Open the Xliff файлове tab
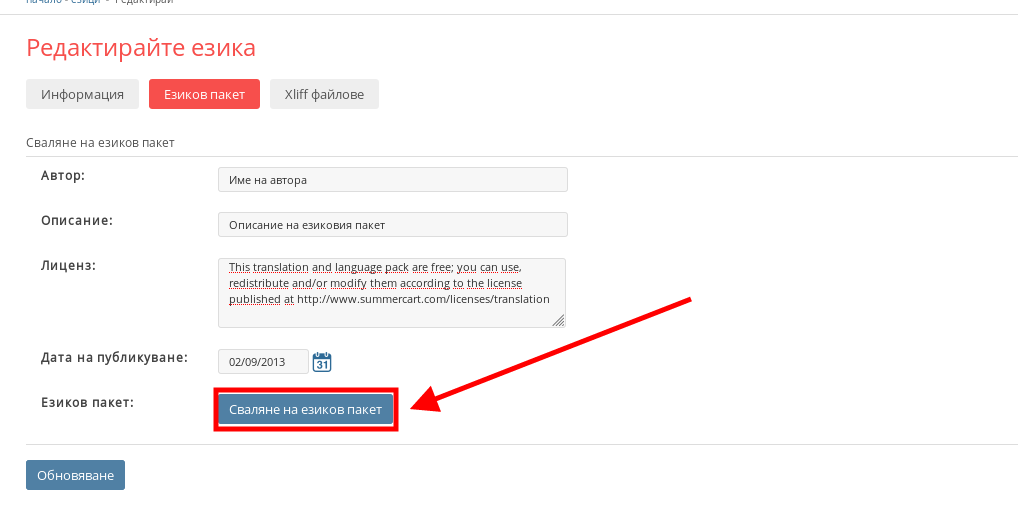Screen dimensions: 1018x505 (324, 95)
